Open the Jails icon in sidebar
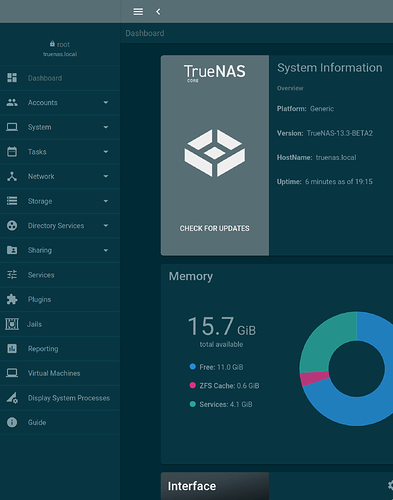Screen dimensions: 393x500 [x=12, y=324]
